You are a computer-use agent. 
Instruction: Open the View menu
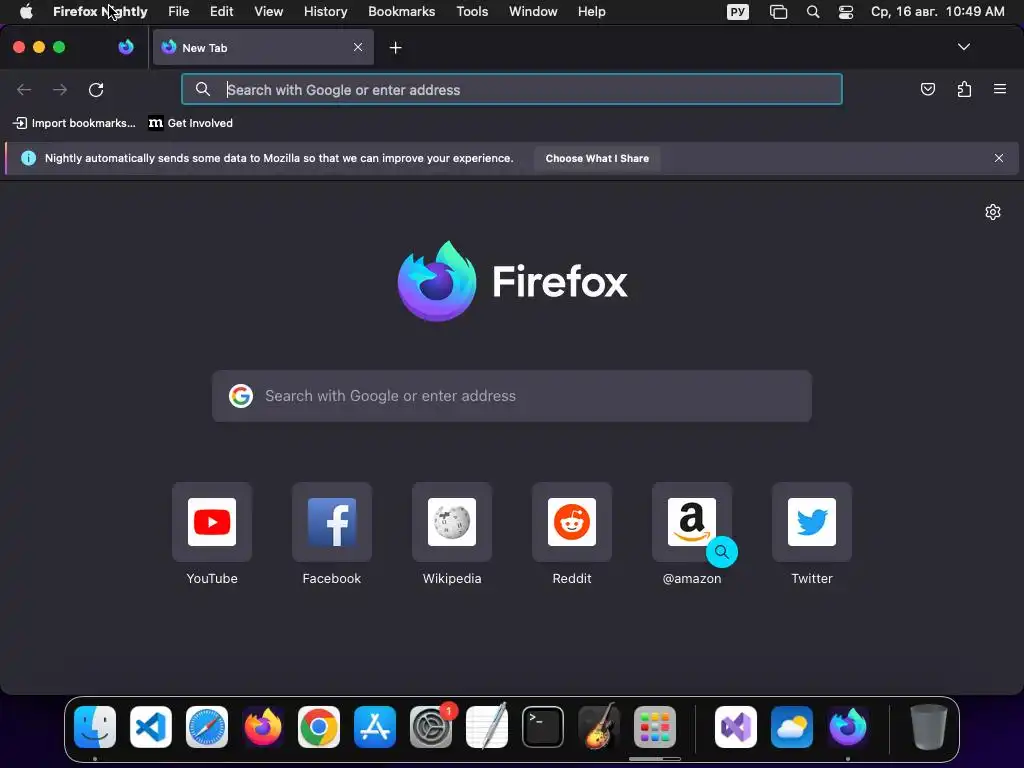[268, 12]
